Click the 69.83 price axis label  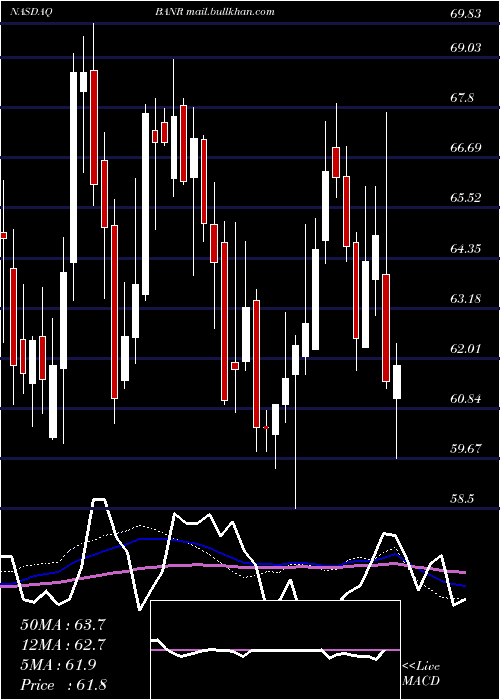[x=466, y=14]
